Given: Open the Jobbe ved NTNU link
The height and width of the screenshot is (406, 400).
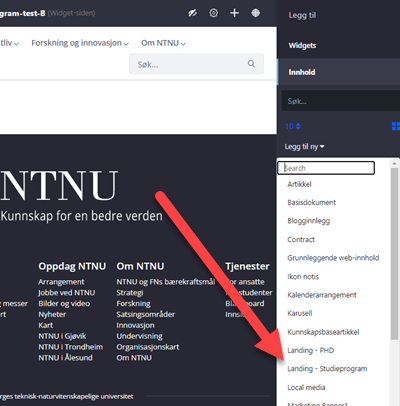Looking at the screenshot, I should pyautogui.click(x=67, y=293).
